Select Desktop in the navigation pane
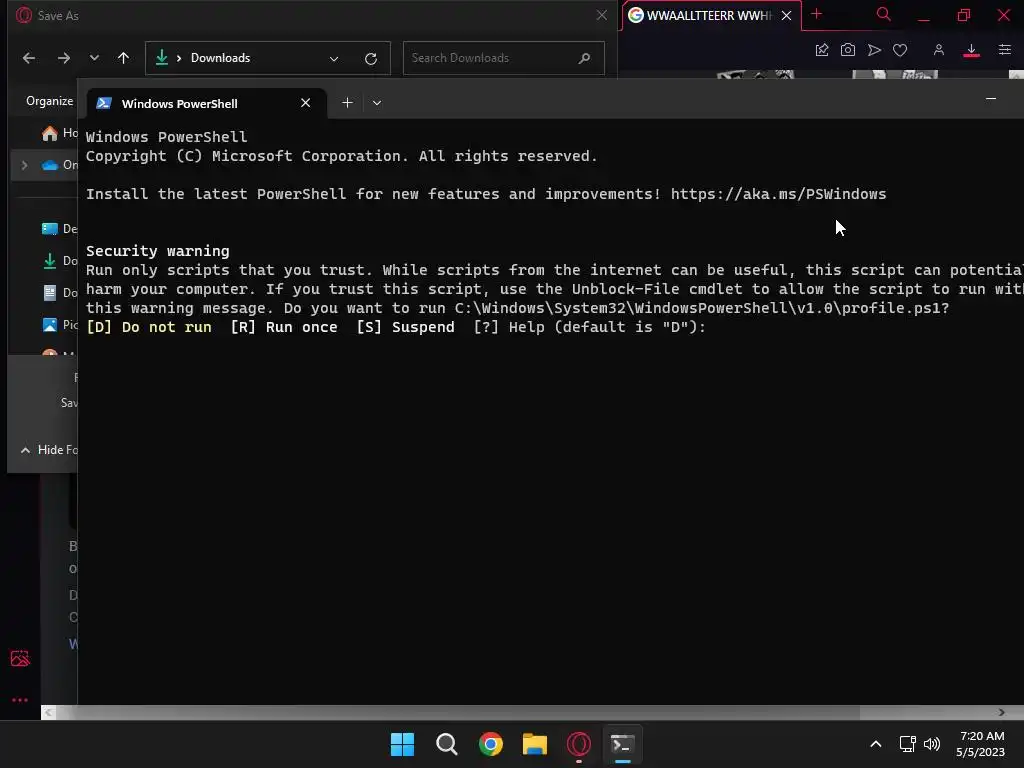Image resolution: width=1024 pixels, height=768 pixels. coord(59,229)
